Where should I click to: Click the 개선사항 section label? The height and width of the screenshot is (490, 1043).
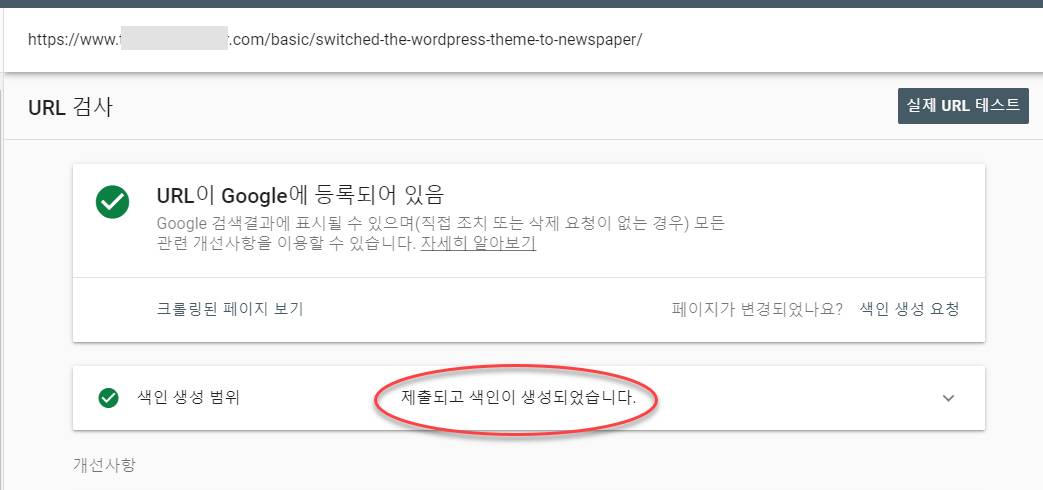104,464
